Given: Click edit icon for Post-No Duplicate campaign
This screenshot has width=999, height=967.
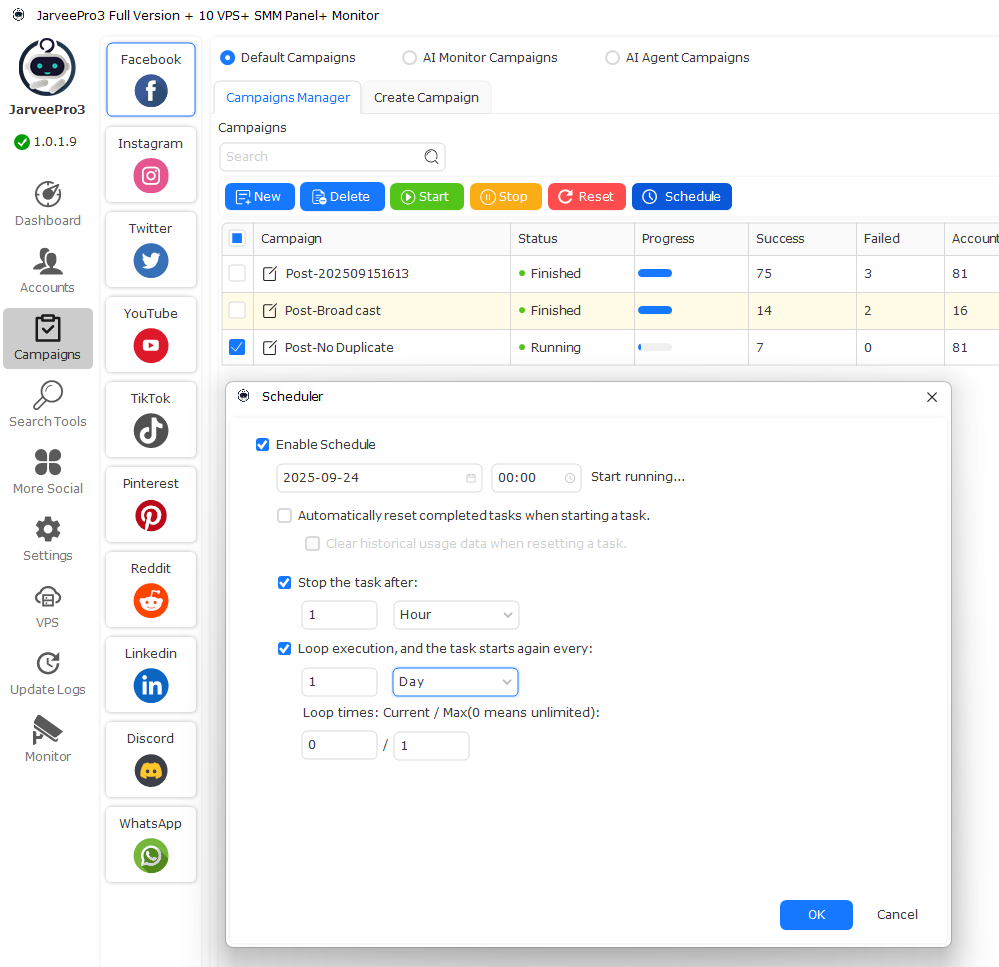Looking at the screenshot, I should pos(270,348).
